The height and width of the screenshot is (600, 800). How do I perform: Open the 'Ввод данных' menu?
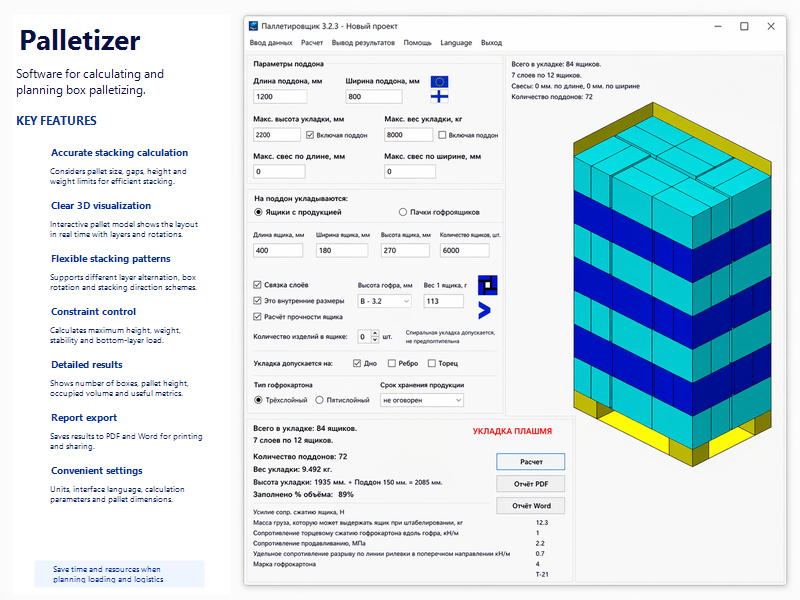[271, 43]
